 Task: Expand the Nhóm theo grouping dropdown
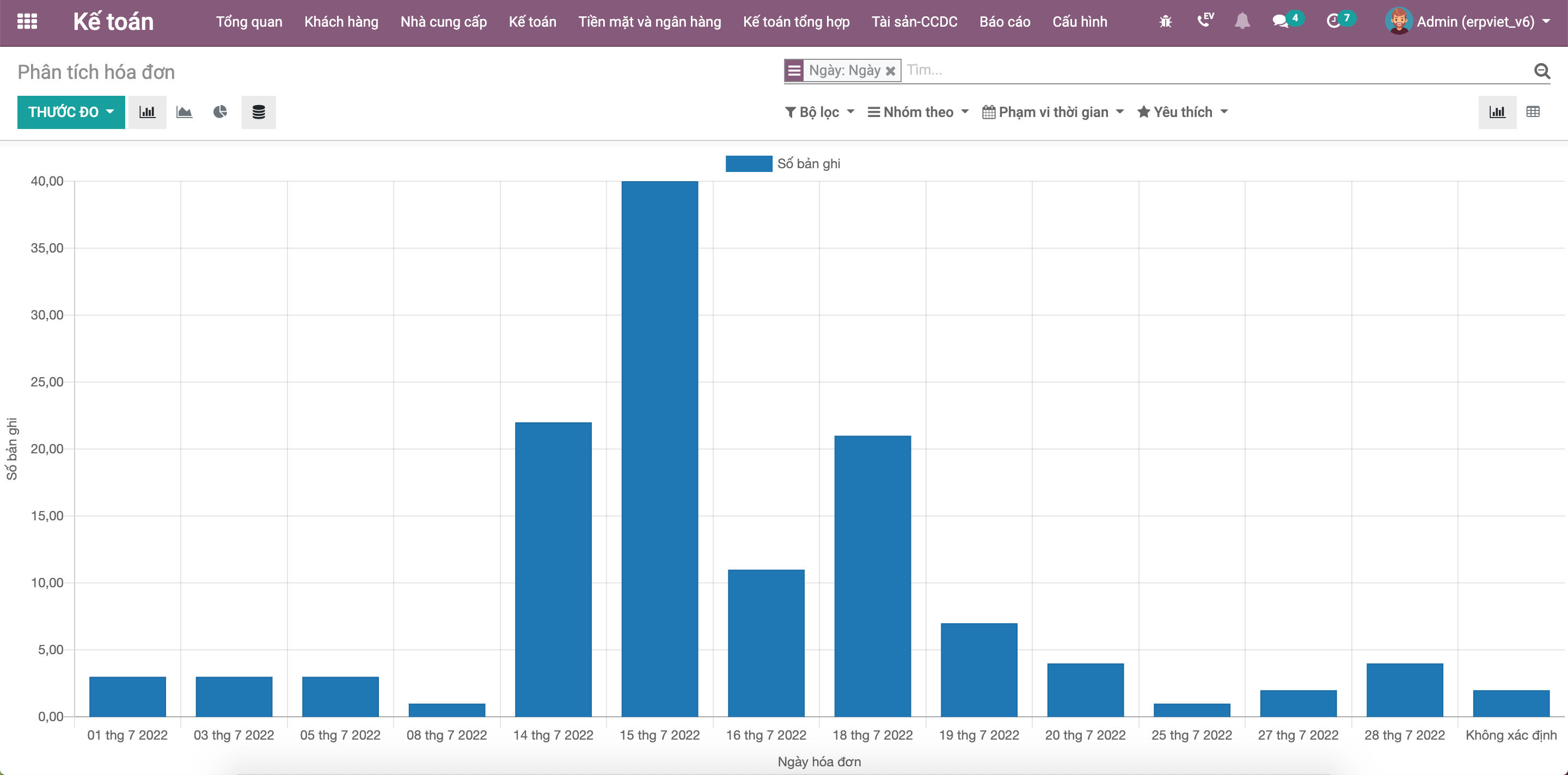pyautogui.click(x=917, y=112)
